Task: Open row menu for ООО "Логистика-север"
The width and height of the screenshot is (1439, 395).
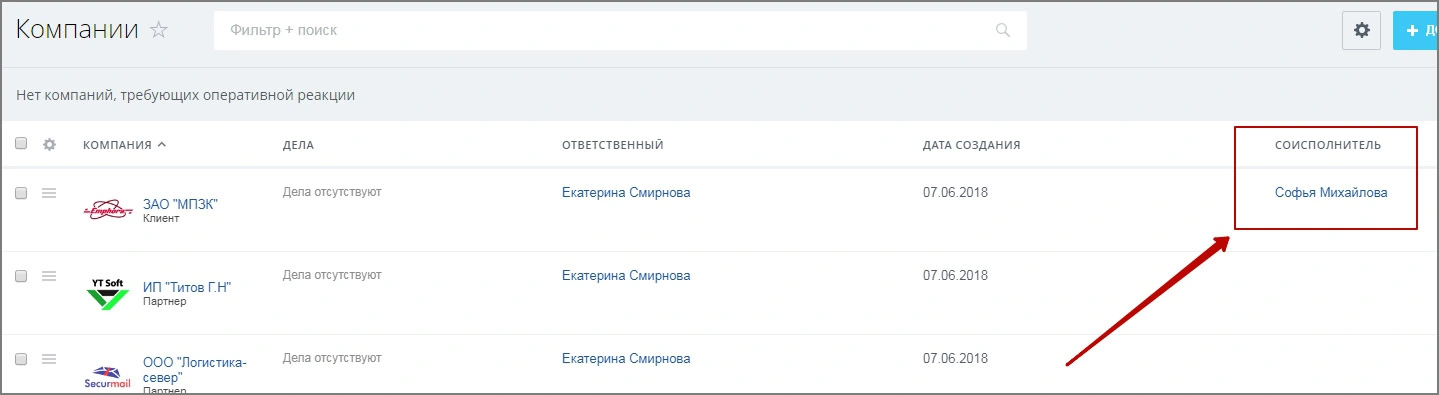Action: [x=49, y=358]
